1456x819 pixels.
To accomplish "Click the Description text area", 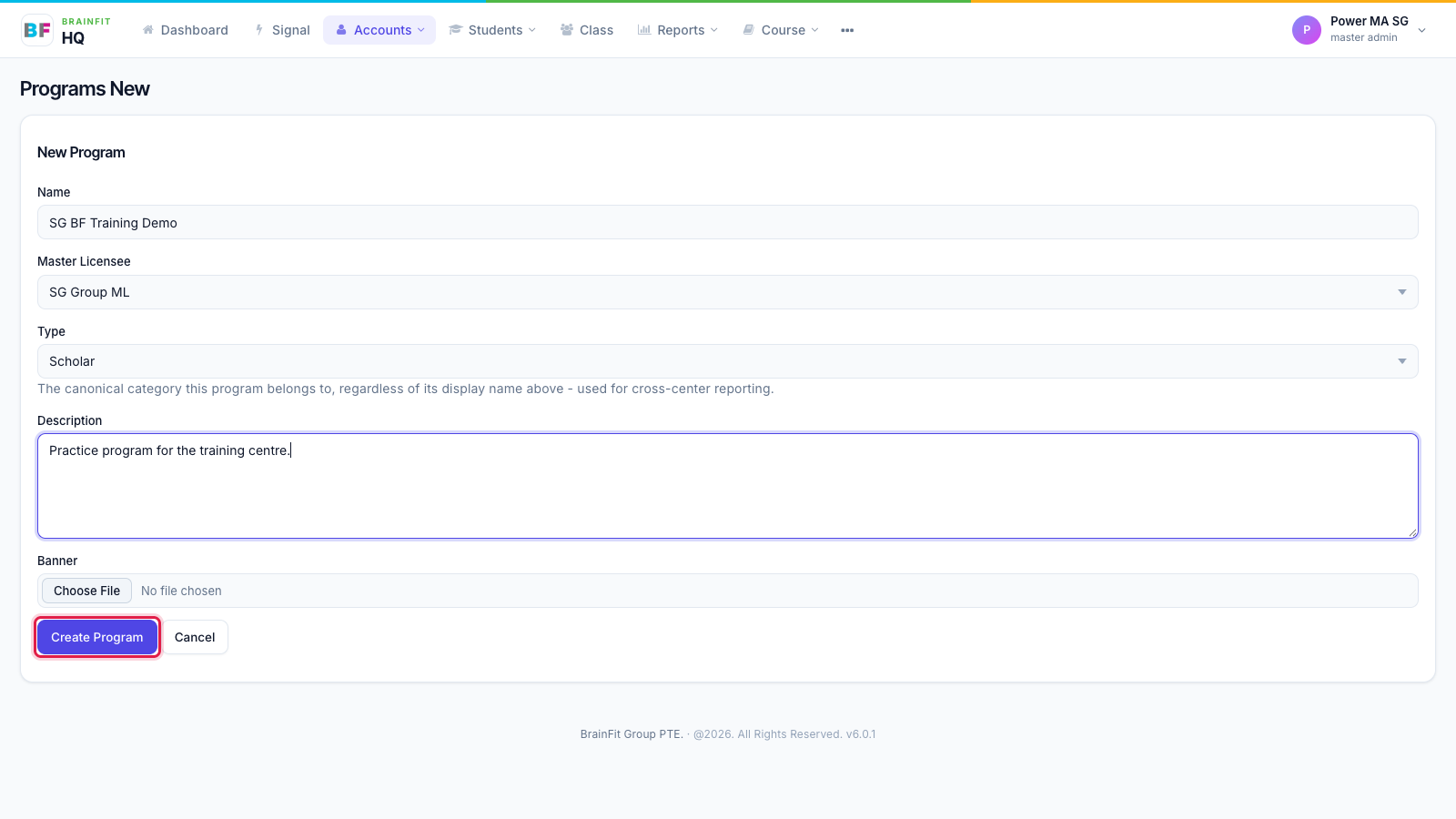I will pyautogui.click(x=727, y=486).
